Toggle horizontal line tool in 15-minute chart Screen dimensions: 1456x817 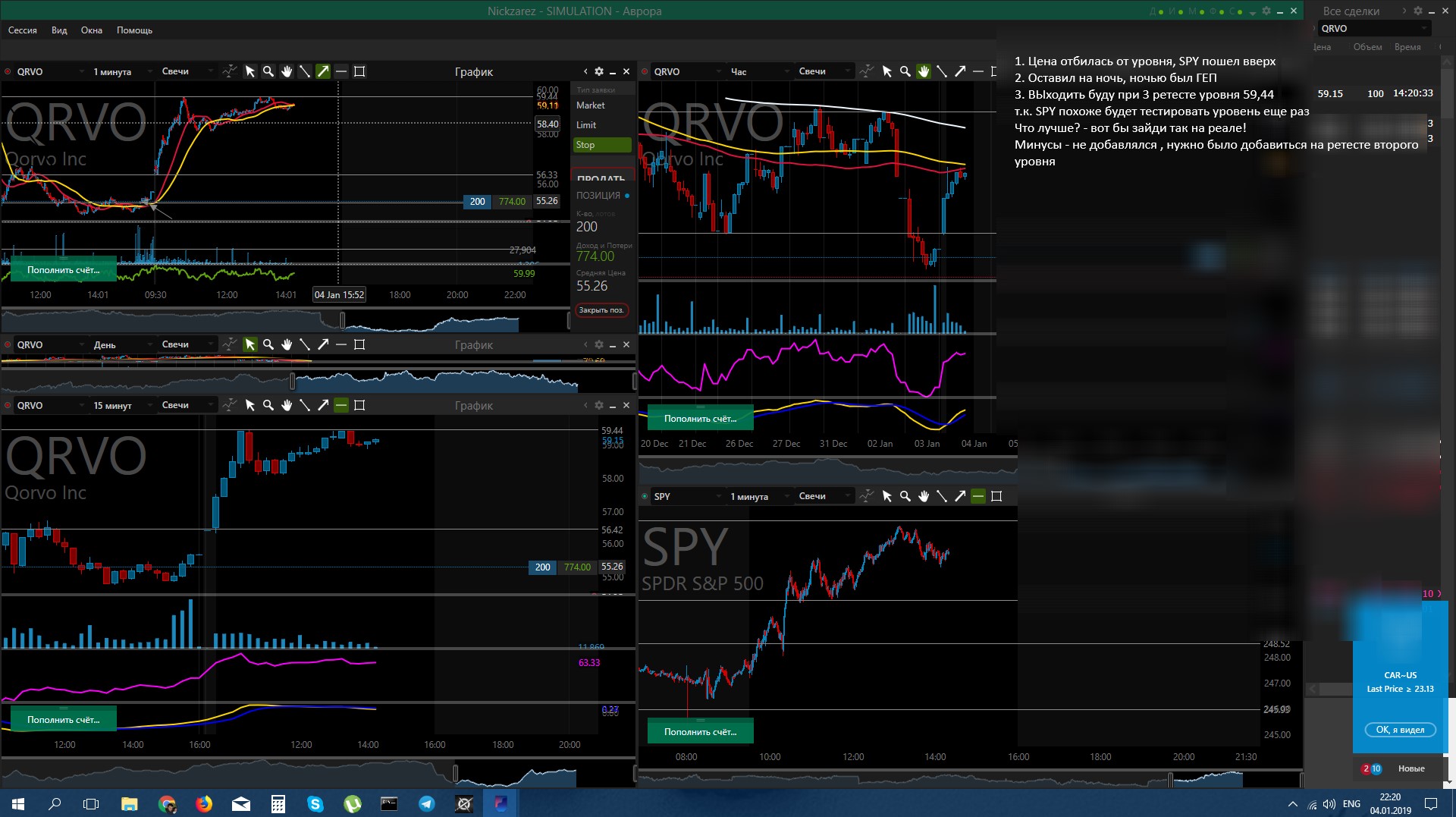tap(341, 405)
